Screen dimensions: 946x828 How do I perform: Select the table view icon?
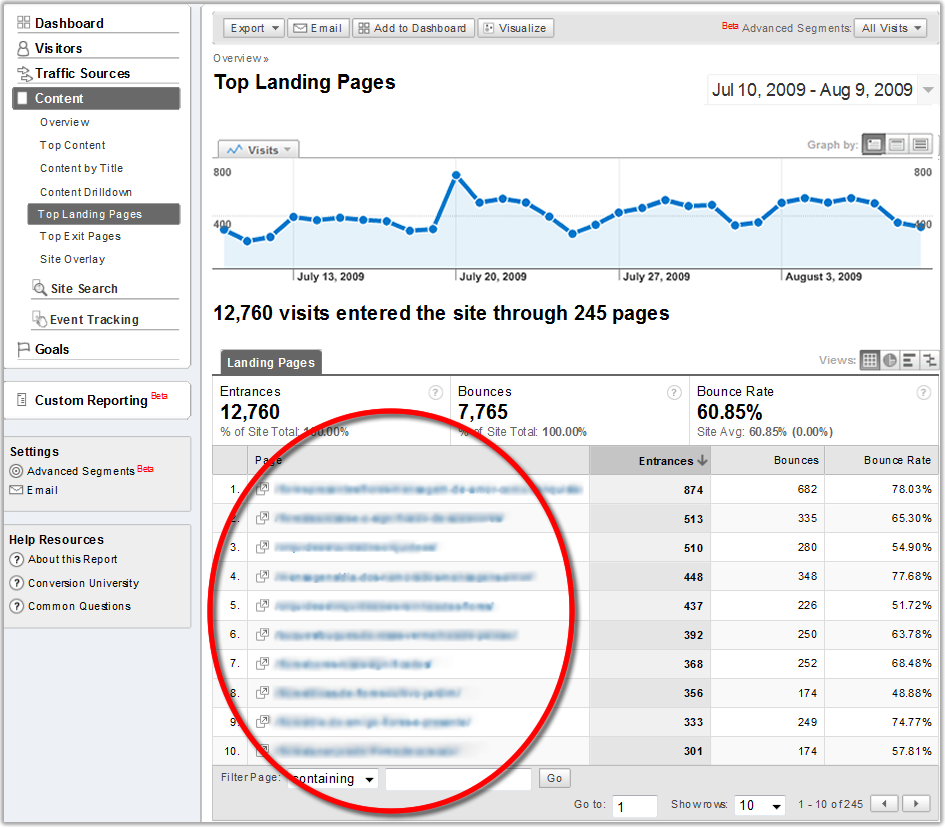click(870, 360)
